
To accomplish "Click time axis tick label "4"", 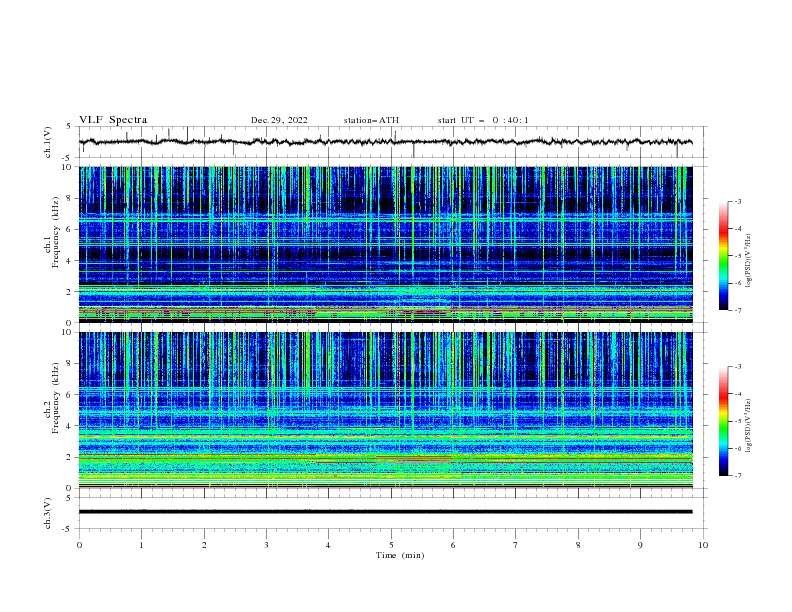I will 328,545.
